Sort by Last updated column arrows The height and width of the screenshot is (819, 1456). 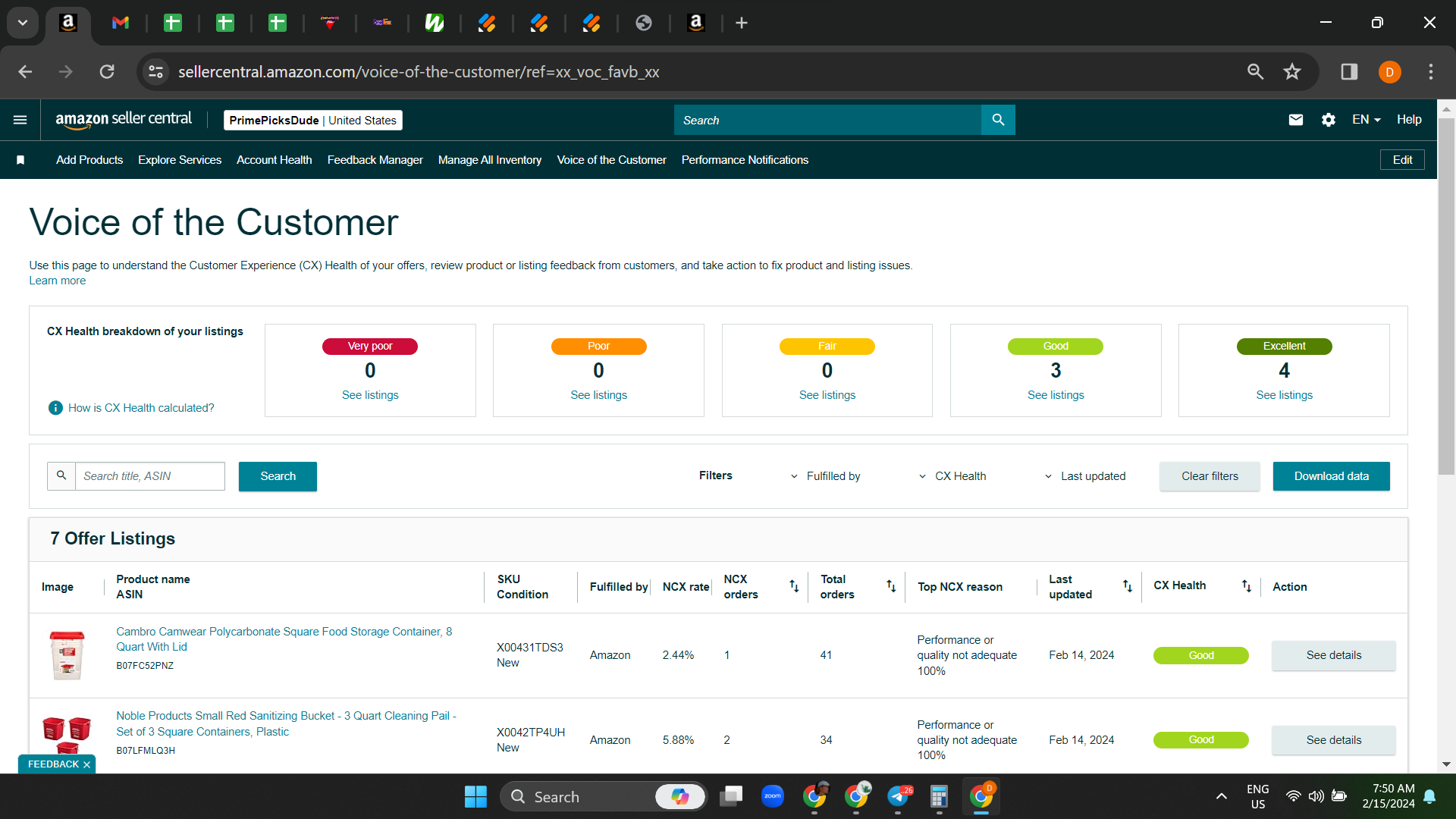coord(1128,586)
